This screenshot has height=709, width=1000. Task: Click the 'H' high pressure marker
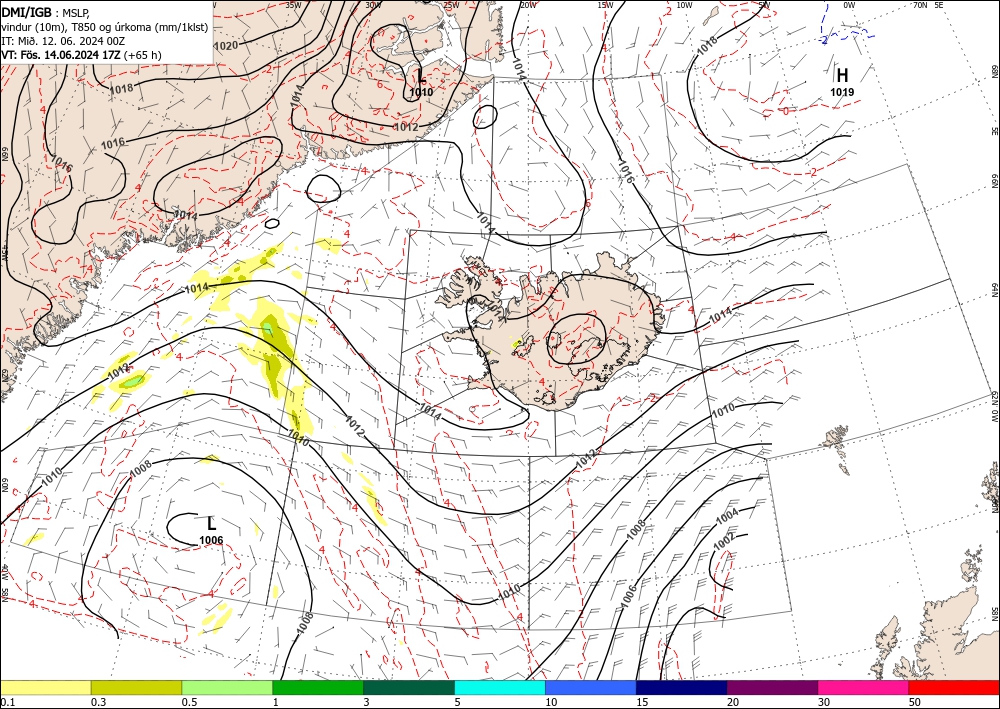[x=842, y=75]
